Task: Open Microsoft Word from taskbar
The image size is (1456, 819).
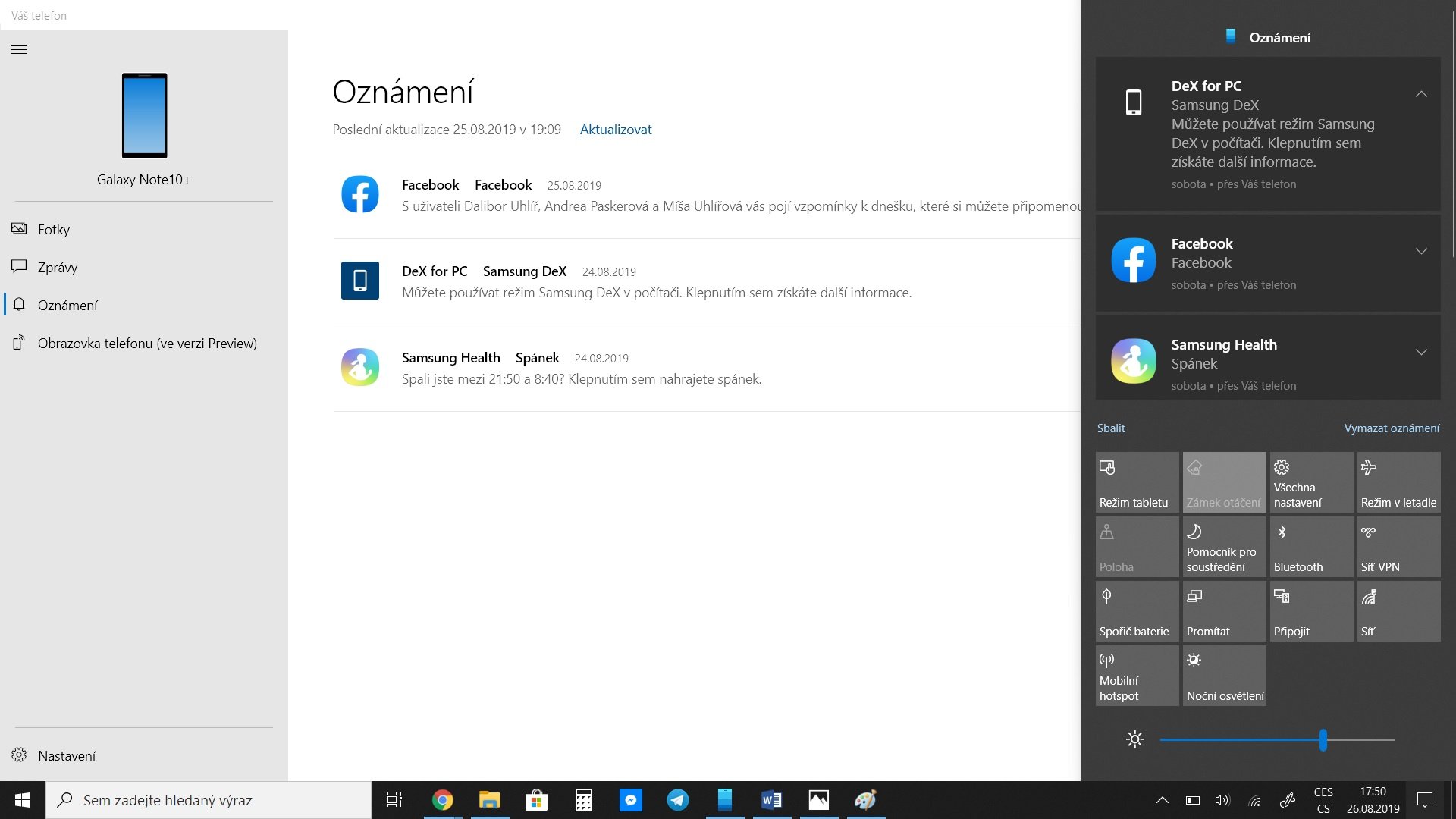Action: [771, 800]
